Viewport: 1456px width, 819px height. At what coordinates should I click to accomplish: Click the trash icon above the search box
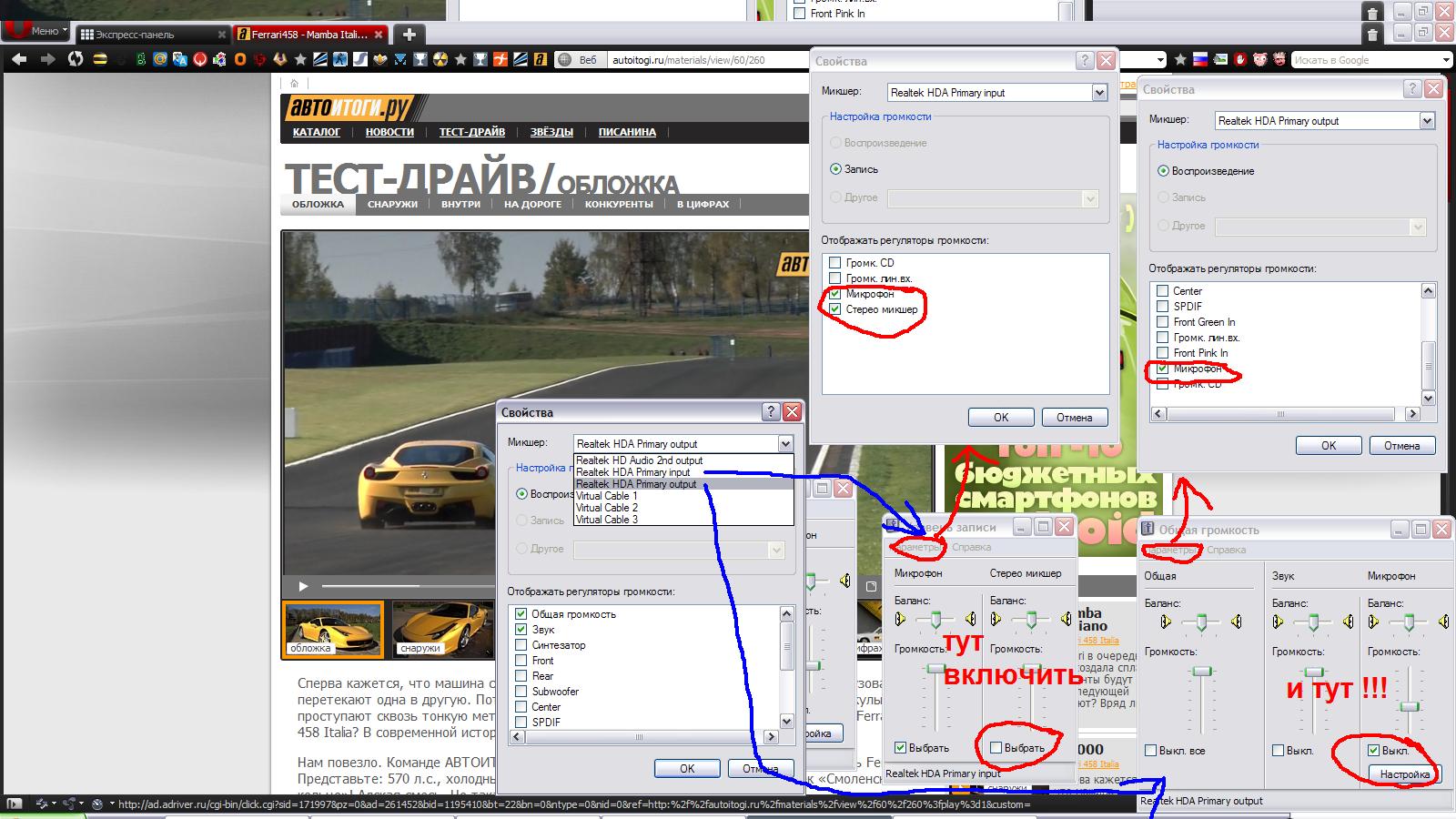[1372, 35]
